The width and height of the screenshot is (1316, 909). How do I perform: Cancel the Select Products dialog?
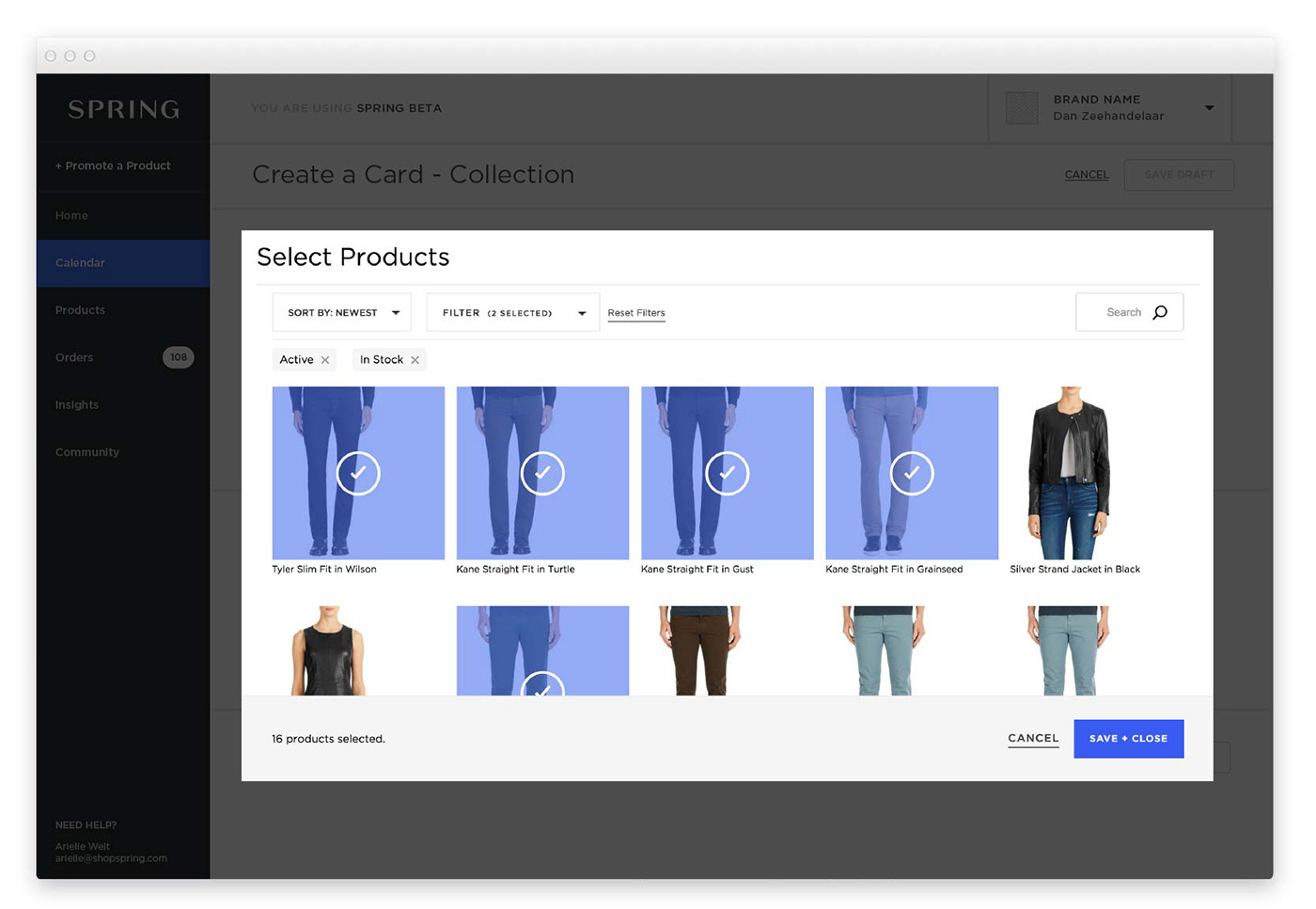[1033, 738]
